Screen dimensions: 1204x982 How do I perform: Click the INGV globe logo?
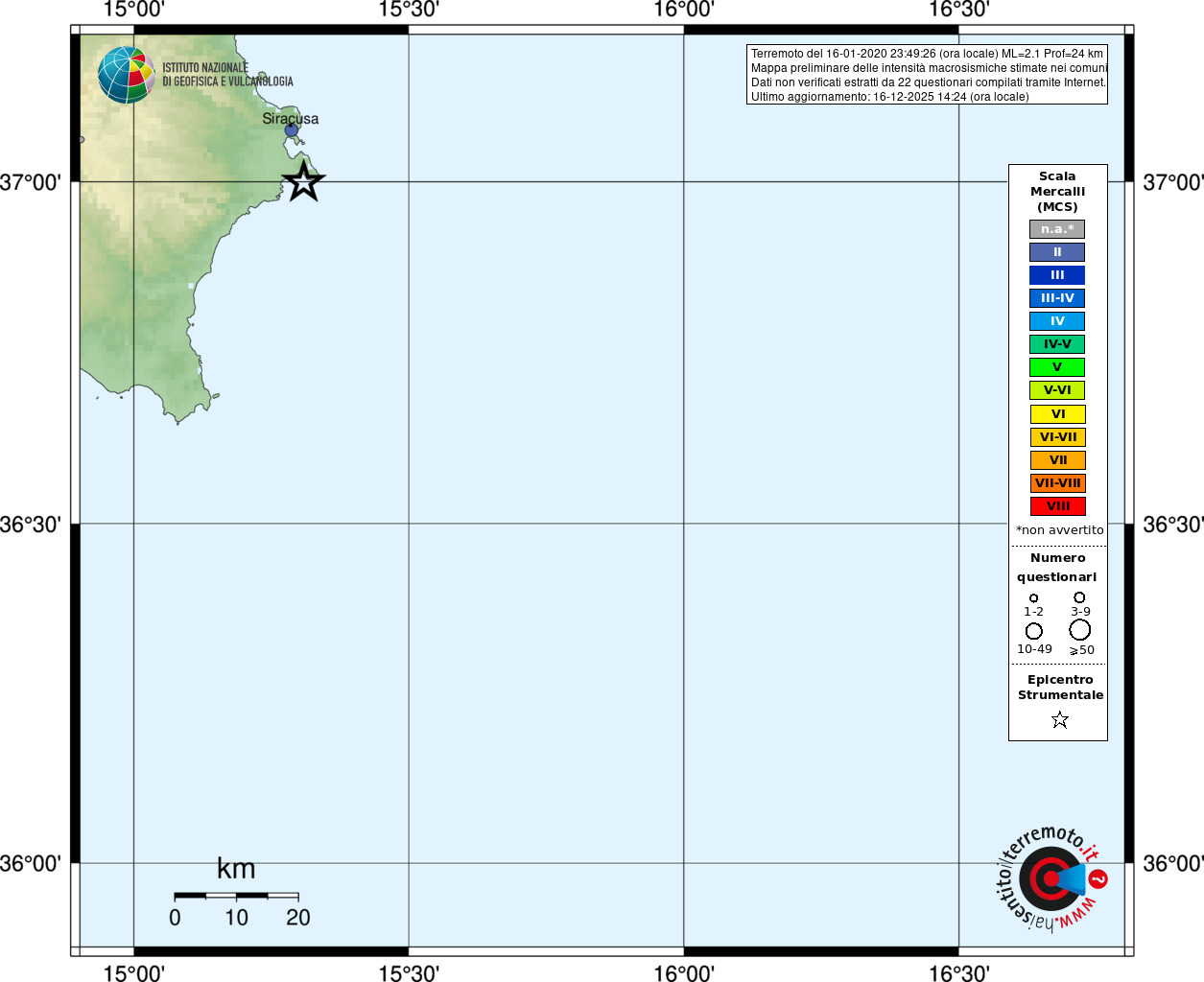[x=126, y=75]
